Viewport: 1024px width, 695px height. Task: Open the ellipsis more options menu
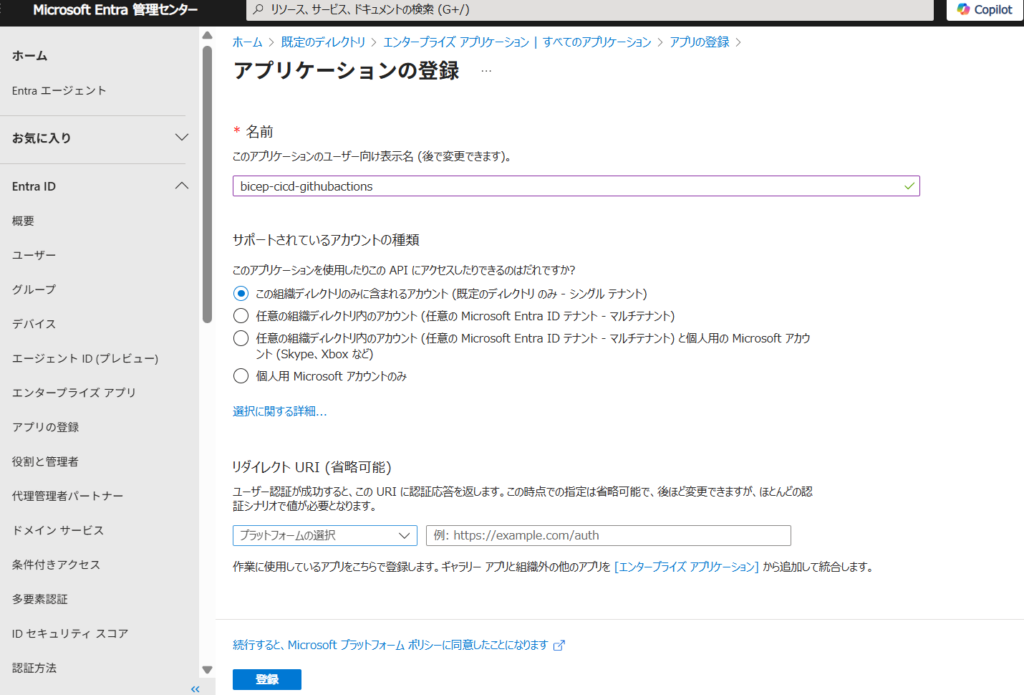(486, 71)
